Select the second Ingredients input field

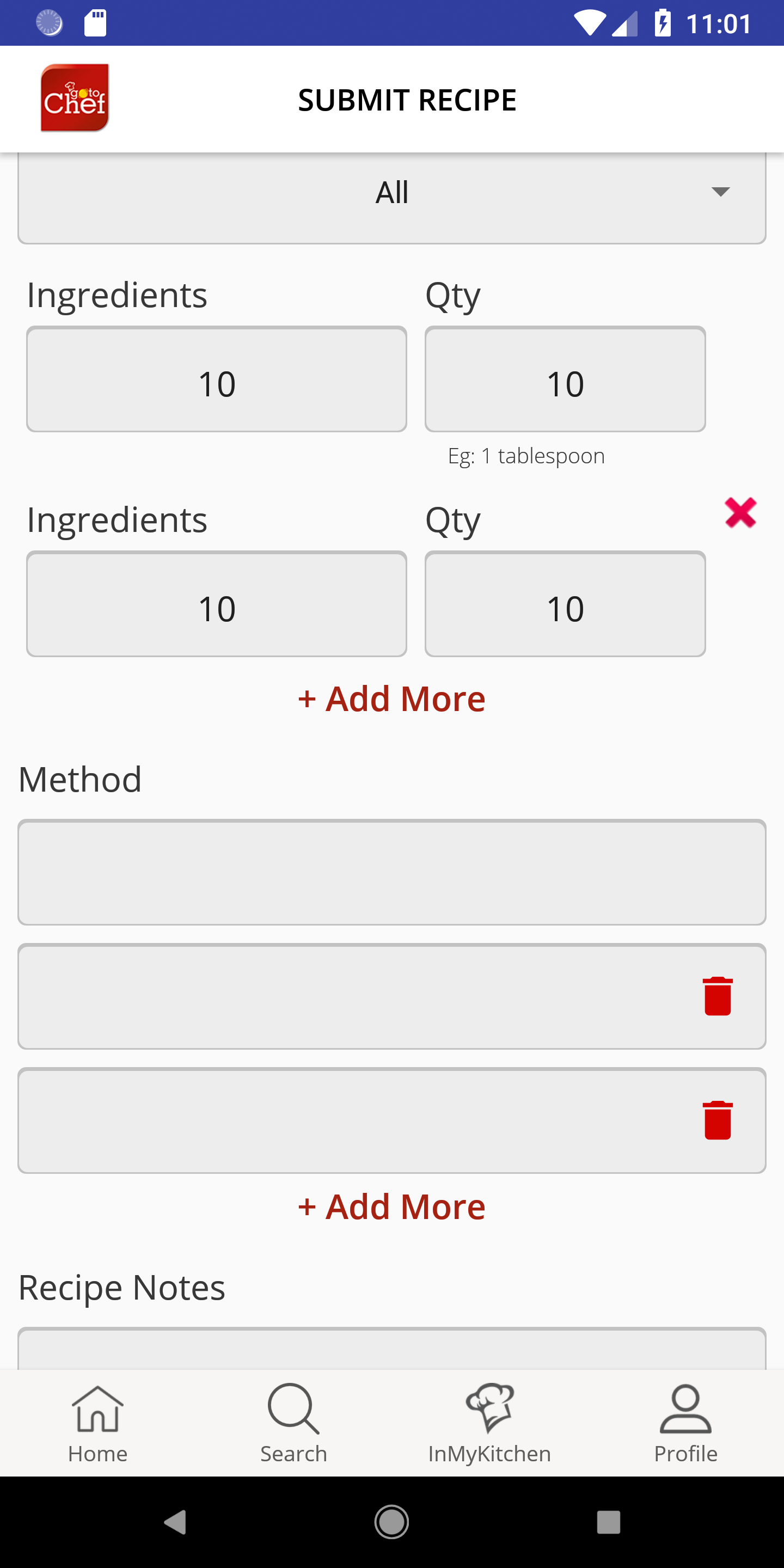coord(217,604)
